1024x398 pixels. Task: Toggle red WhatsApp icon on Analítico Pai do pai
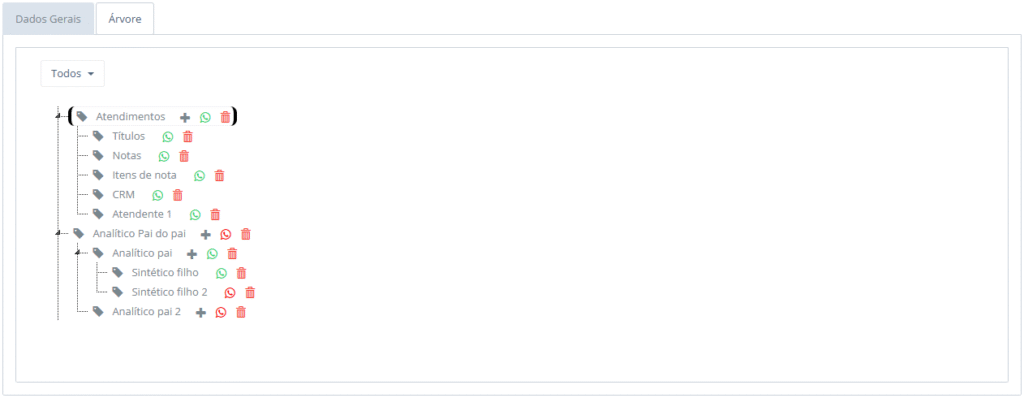click(x=226, y=235)
